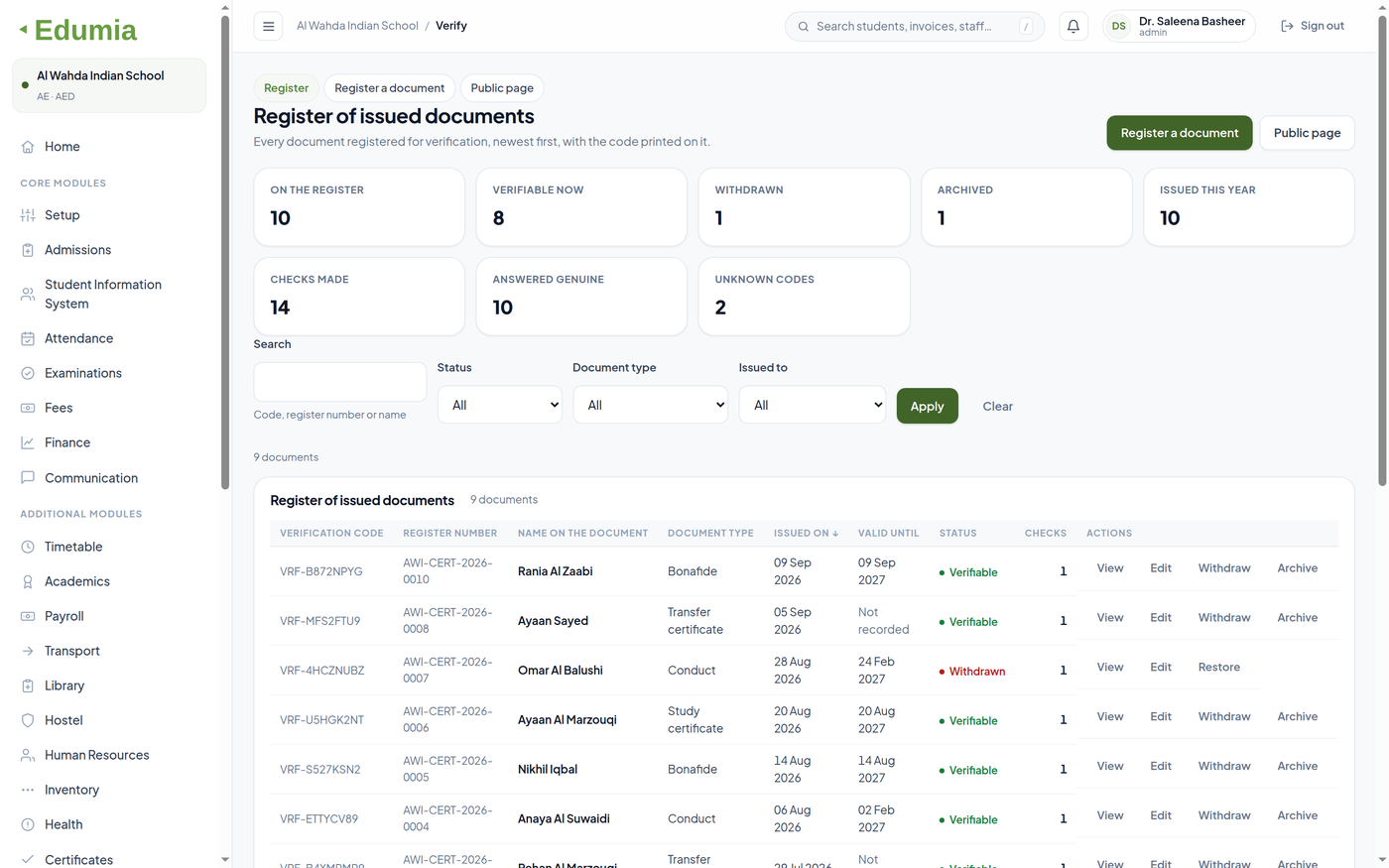Restore Omar Al Balushi's withdrawn document

pos(1219,668)
